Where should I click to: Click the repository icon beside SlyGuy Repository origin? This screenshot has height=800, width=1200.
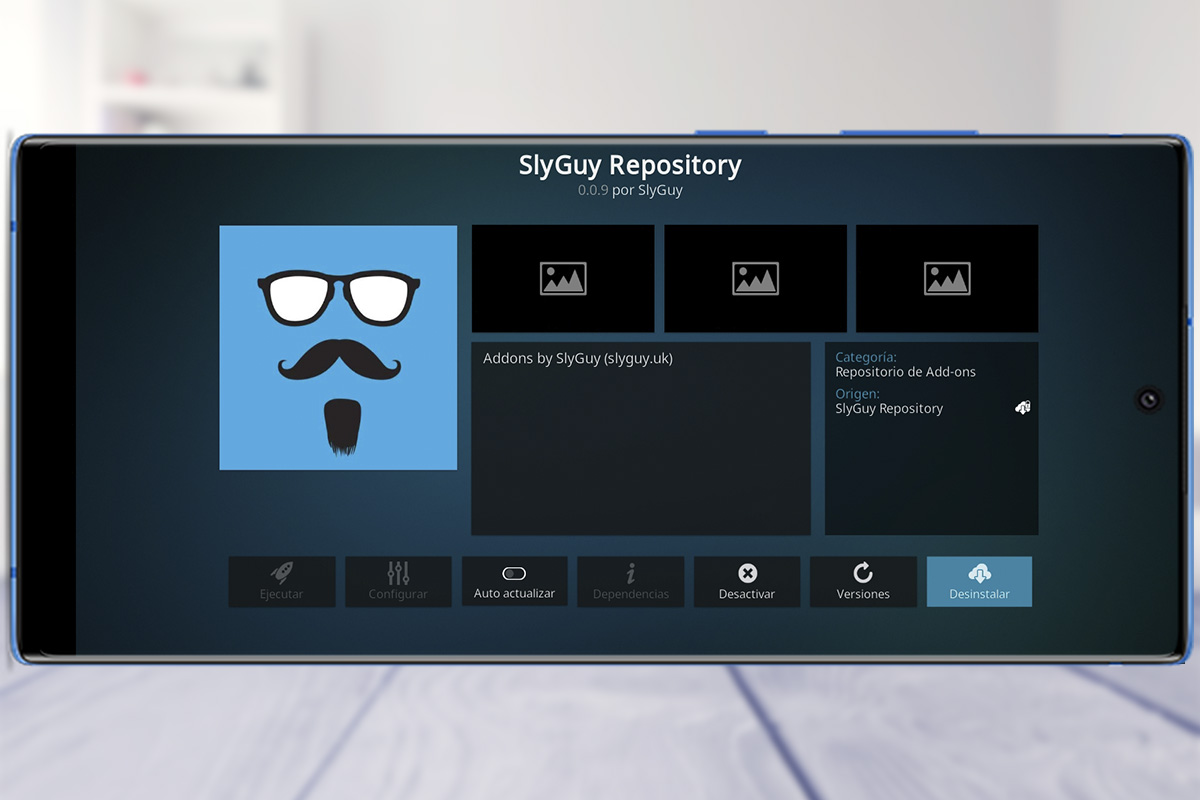point(1022,407)
